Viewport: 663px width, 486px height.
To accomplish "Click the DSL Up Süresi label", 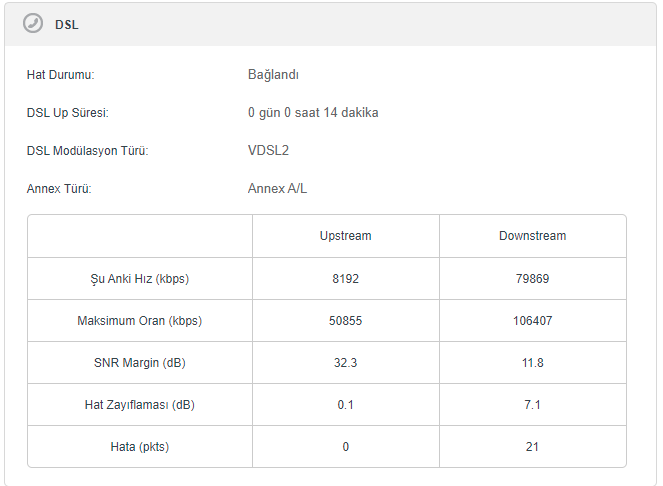I will click(x=67, y=113).
